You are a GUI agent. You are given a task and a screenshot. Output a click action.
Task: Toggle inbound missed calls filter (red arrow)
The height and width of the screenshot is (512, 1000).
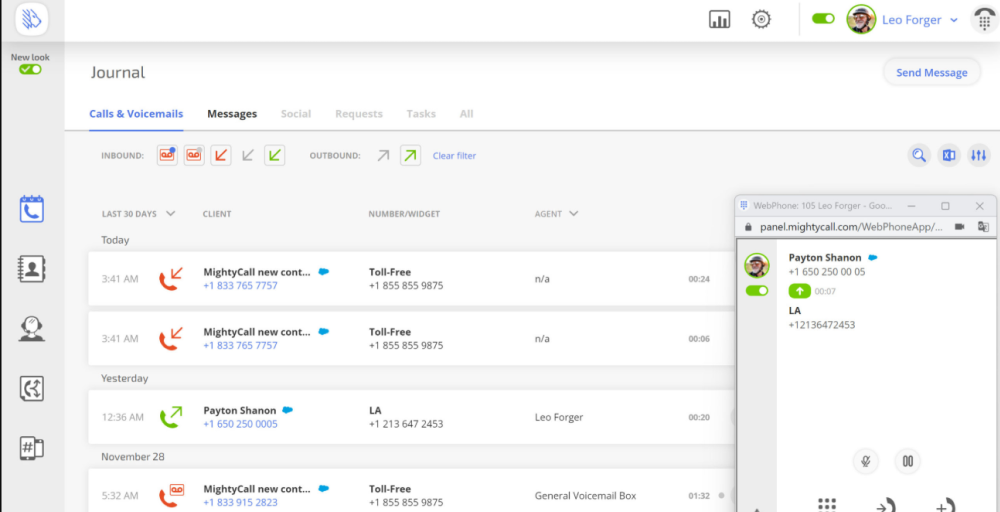221,155
